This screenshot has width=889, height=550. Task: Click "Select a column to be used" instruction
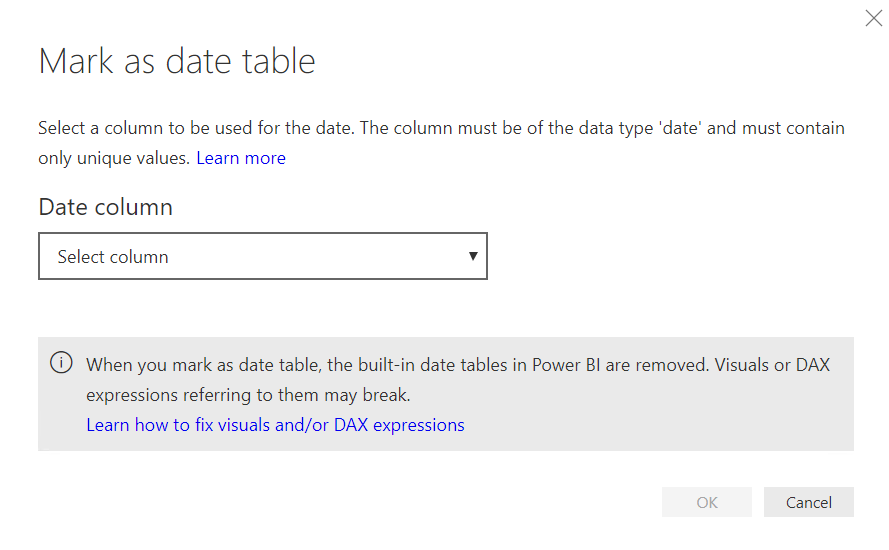tap(140, 128)
